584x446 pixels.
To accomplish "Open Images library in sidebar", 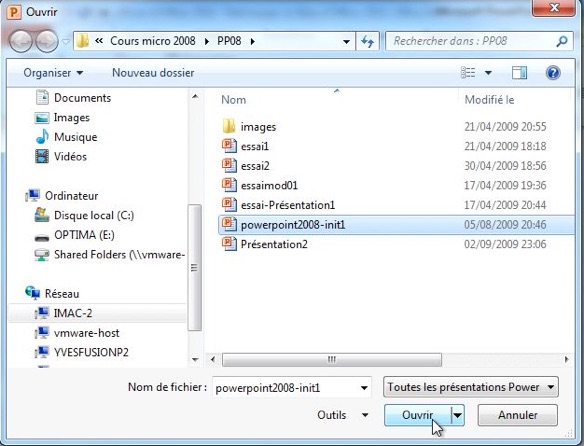I will coord(62,117).
